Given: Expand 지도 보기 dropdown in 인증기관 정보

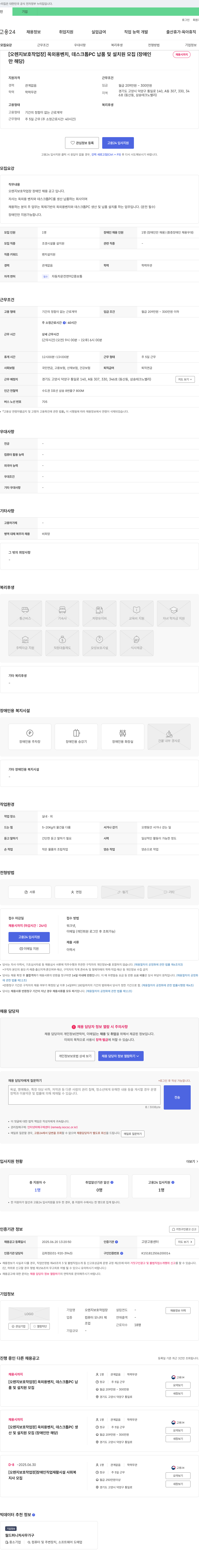Looking at the screenshot, I should click(184, 1242).
